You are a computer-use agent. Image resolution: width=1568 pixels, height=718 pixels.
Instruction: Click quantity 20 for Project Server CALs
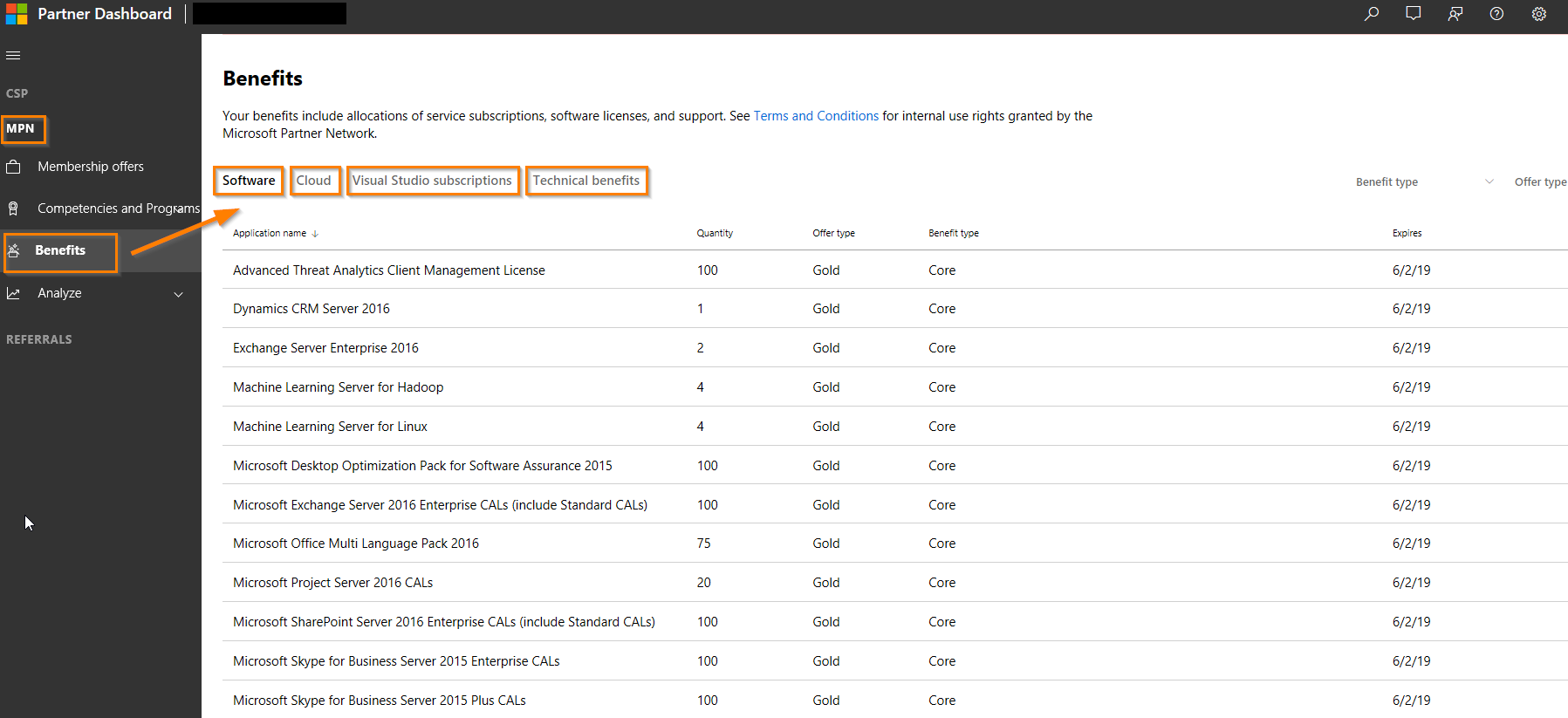tap(704, 583)
